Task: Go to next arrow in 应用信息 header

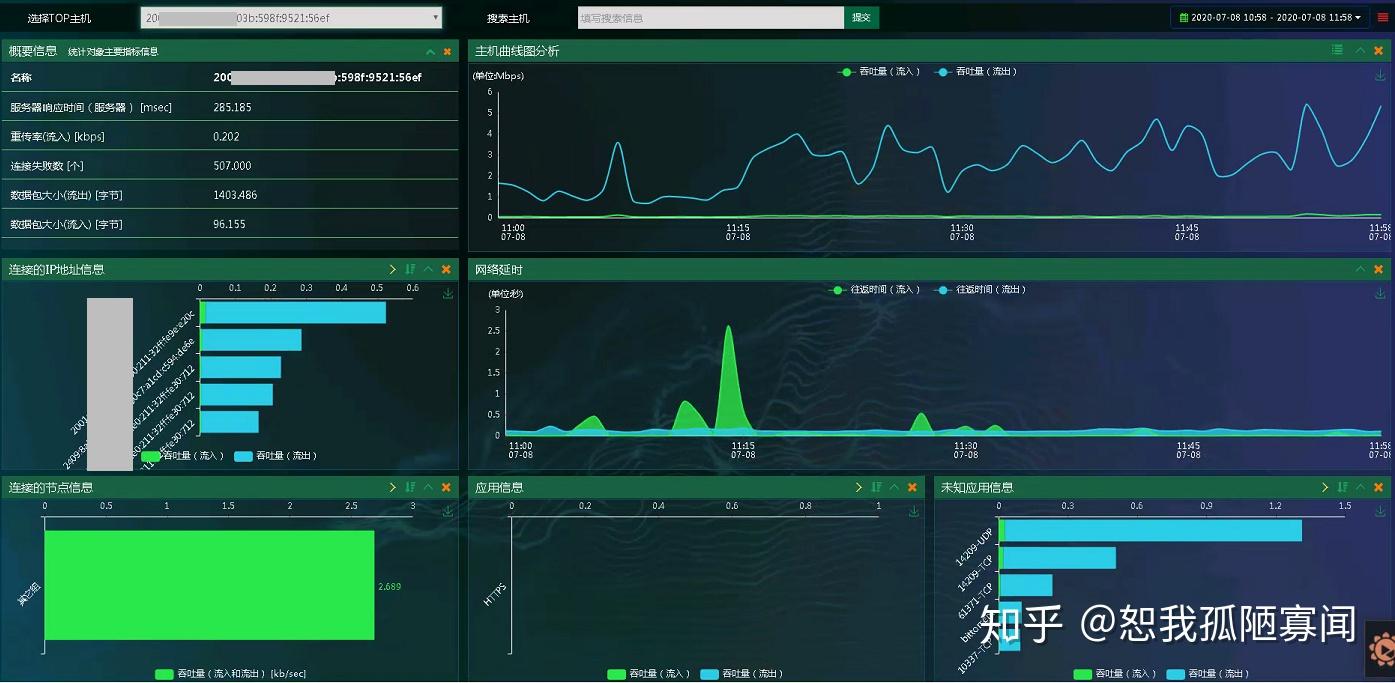Action: pos(859,487)
